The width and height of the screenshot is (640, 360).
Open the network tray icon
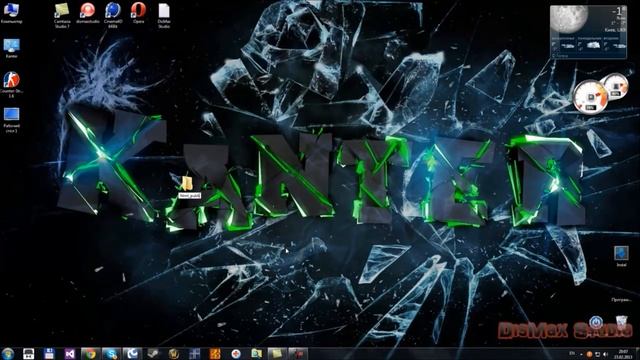(598, 354)
